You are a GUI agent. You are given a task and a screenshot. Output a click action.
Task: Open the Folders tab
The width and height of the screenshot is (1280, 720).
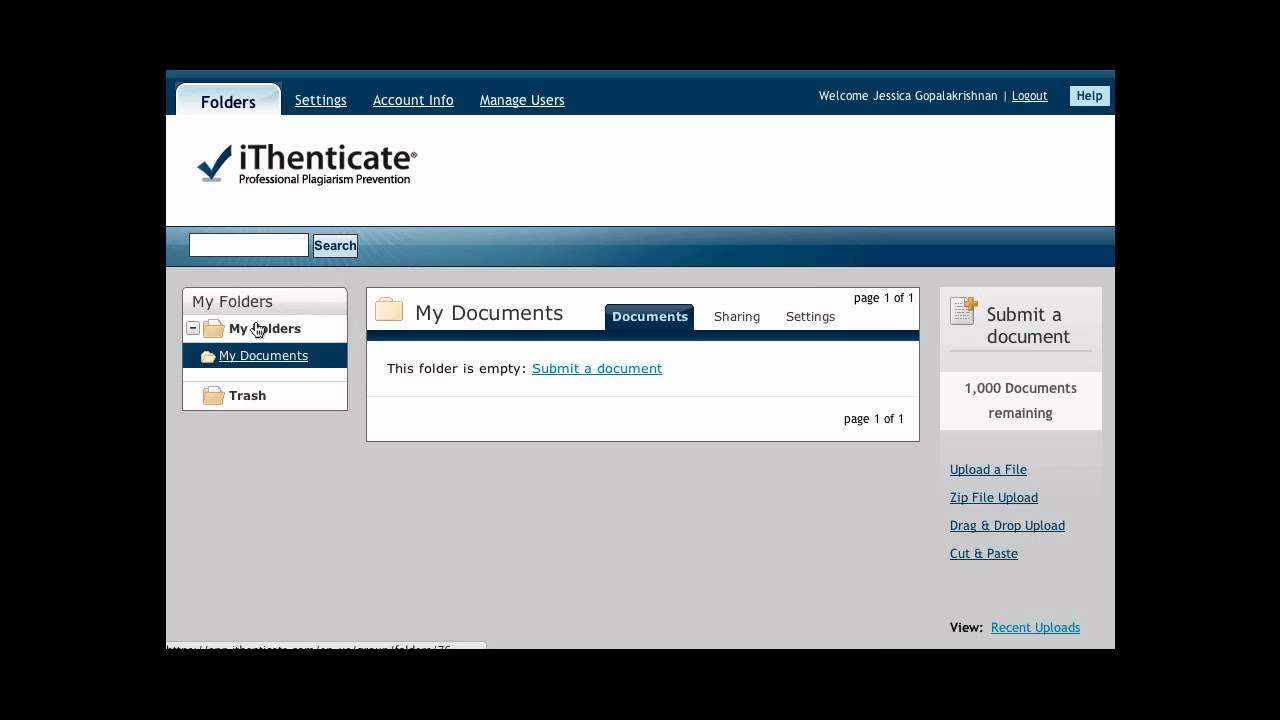228,102
